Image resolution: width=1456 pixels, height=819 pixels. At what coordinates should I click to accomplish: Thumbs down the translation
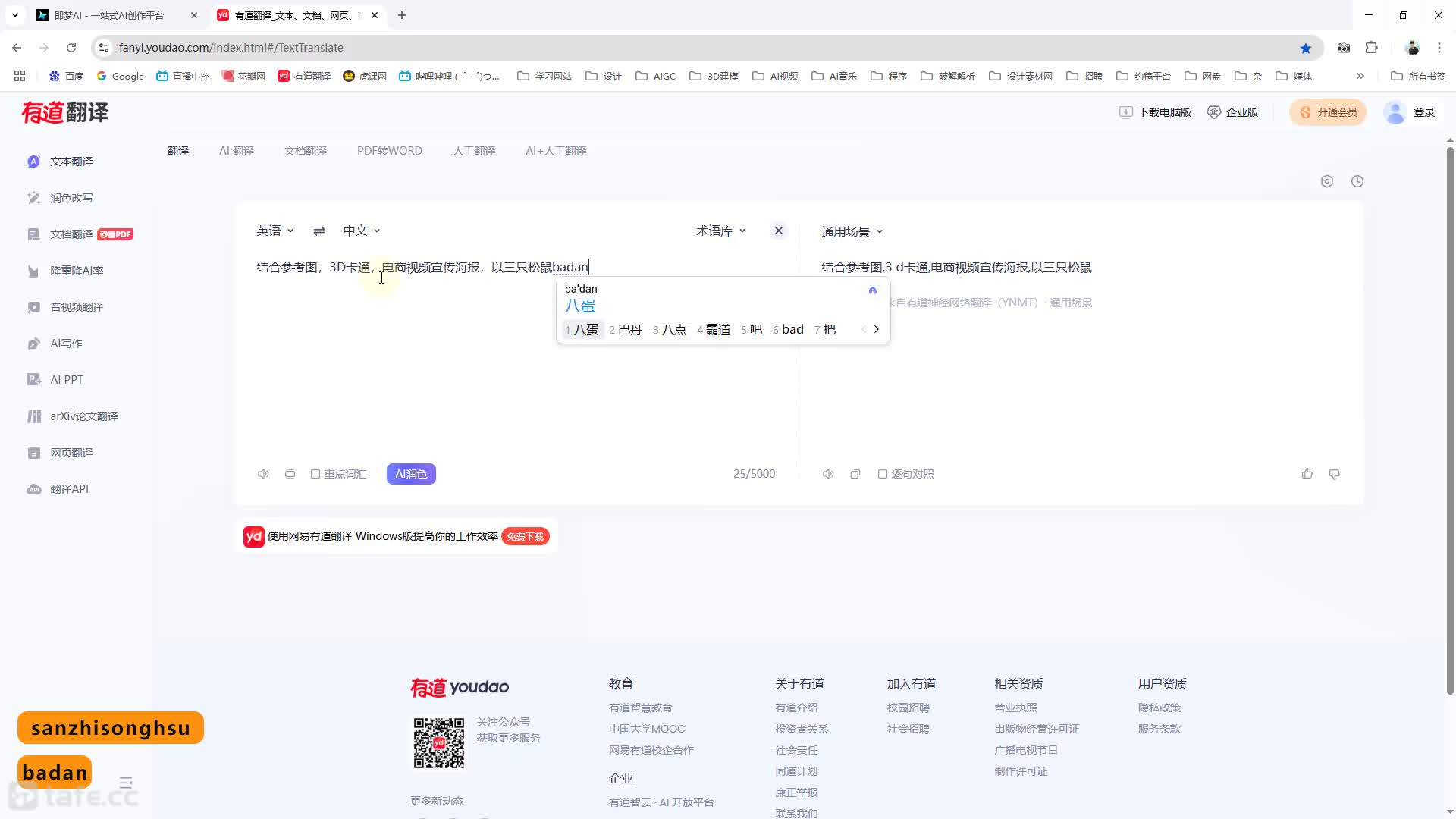[x=1335, y=474]
